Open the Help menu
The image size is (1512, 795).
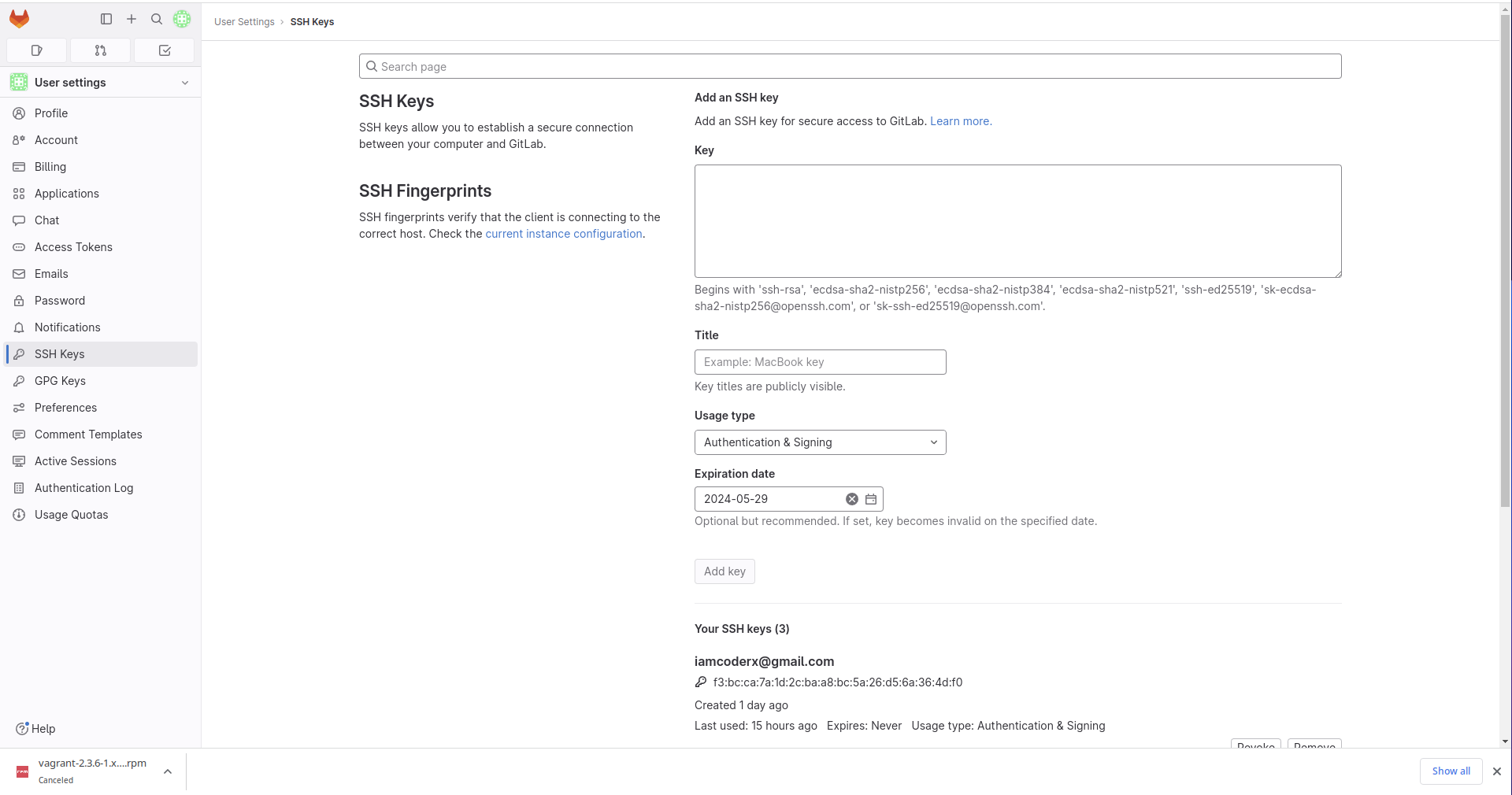pos(35,729)
